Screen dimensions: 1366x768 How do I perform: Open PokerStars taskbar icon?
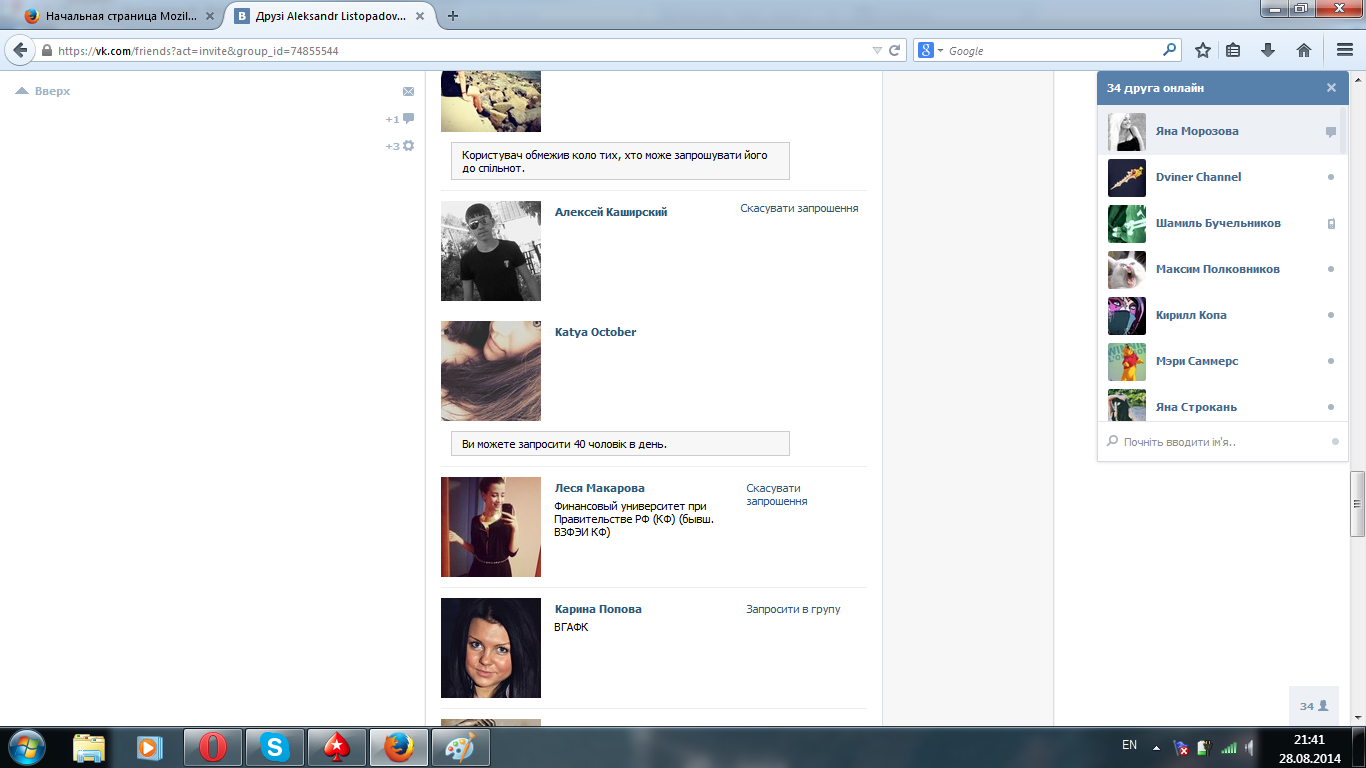pyautogui.click(x=336, y=747)
